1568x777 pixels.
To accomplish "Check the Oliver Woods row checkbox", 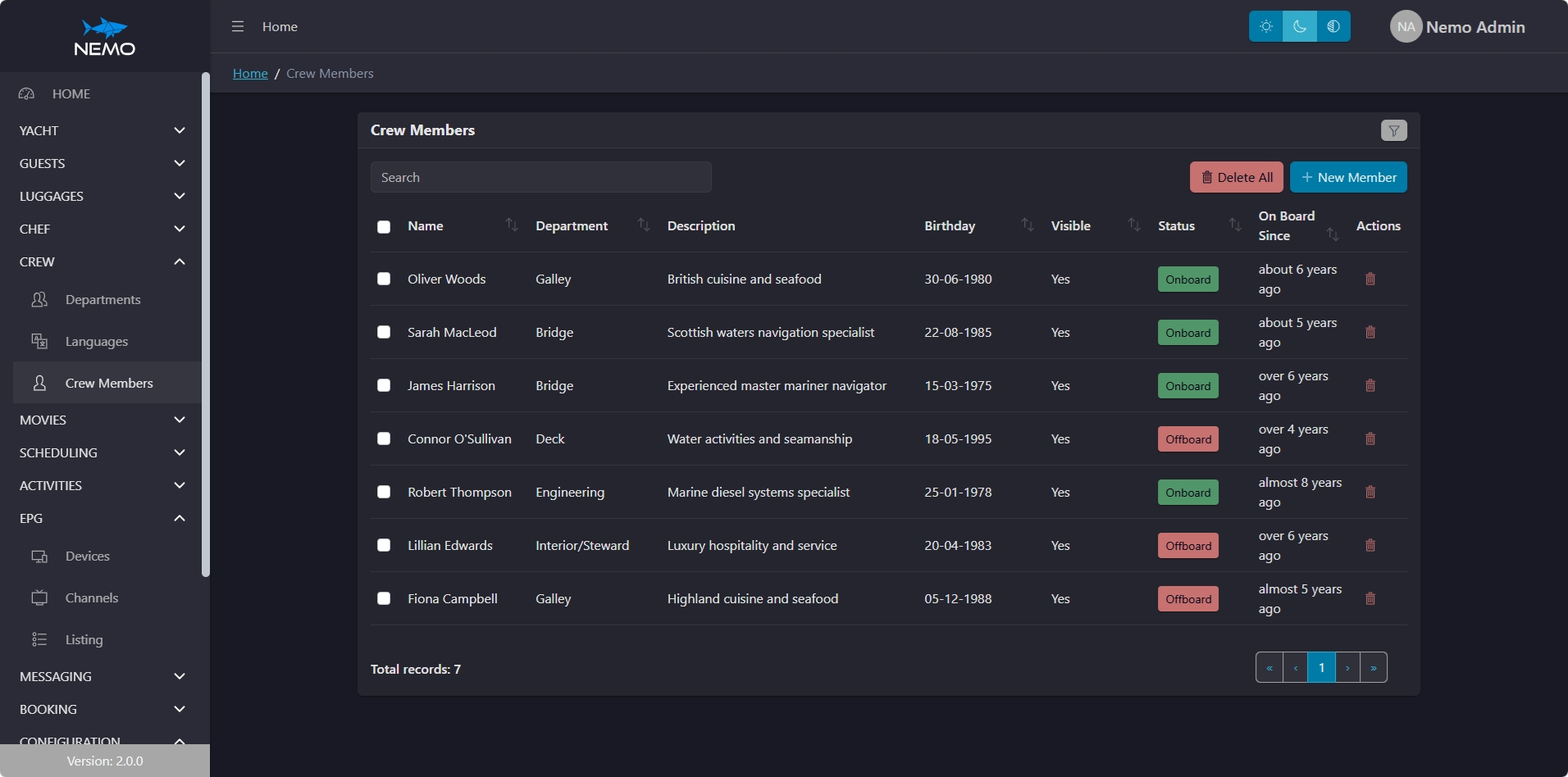I will coord(384,279).
